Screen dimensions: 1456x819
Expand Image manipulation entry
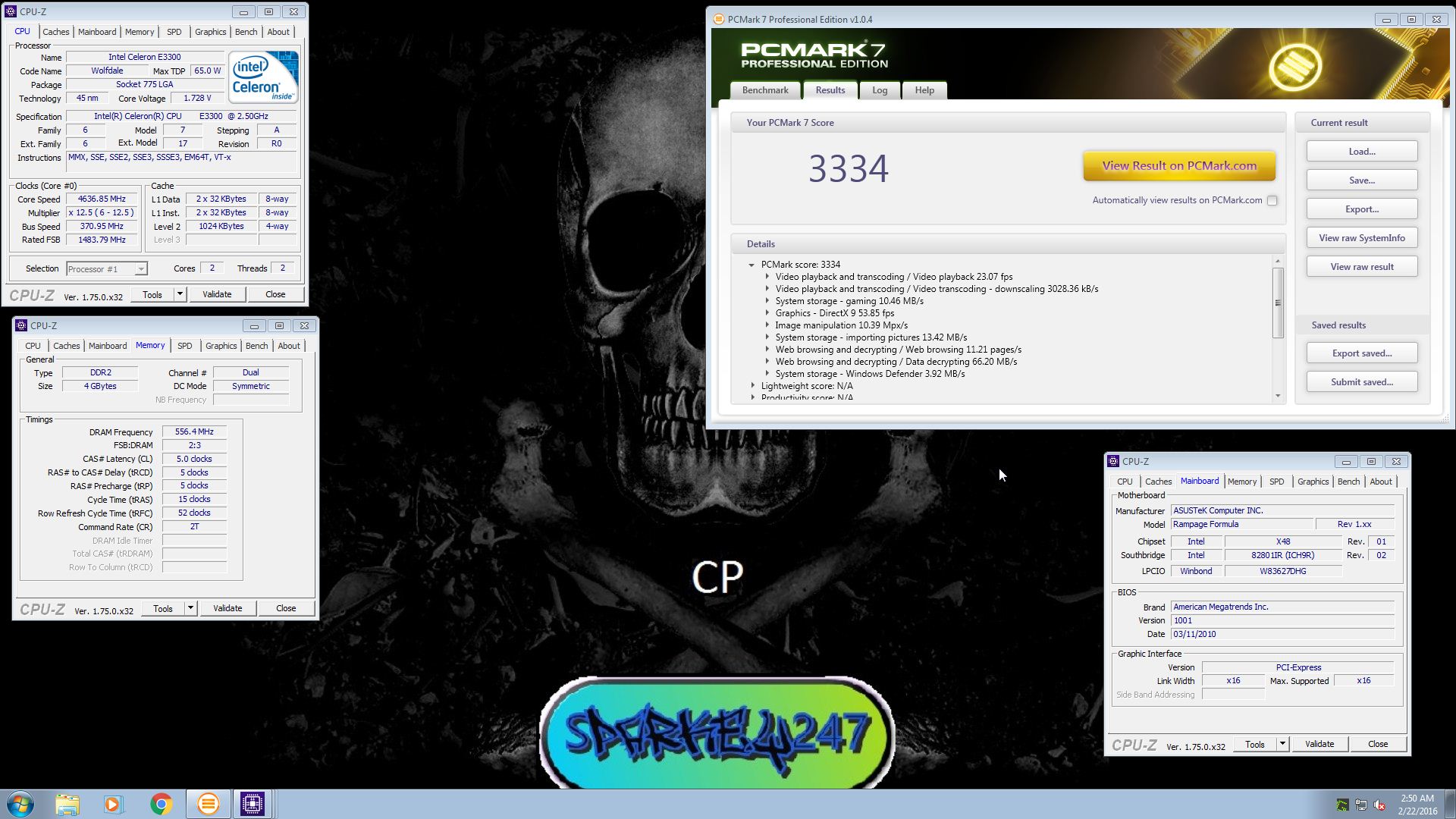pos(767,325)
